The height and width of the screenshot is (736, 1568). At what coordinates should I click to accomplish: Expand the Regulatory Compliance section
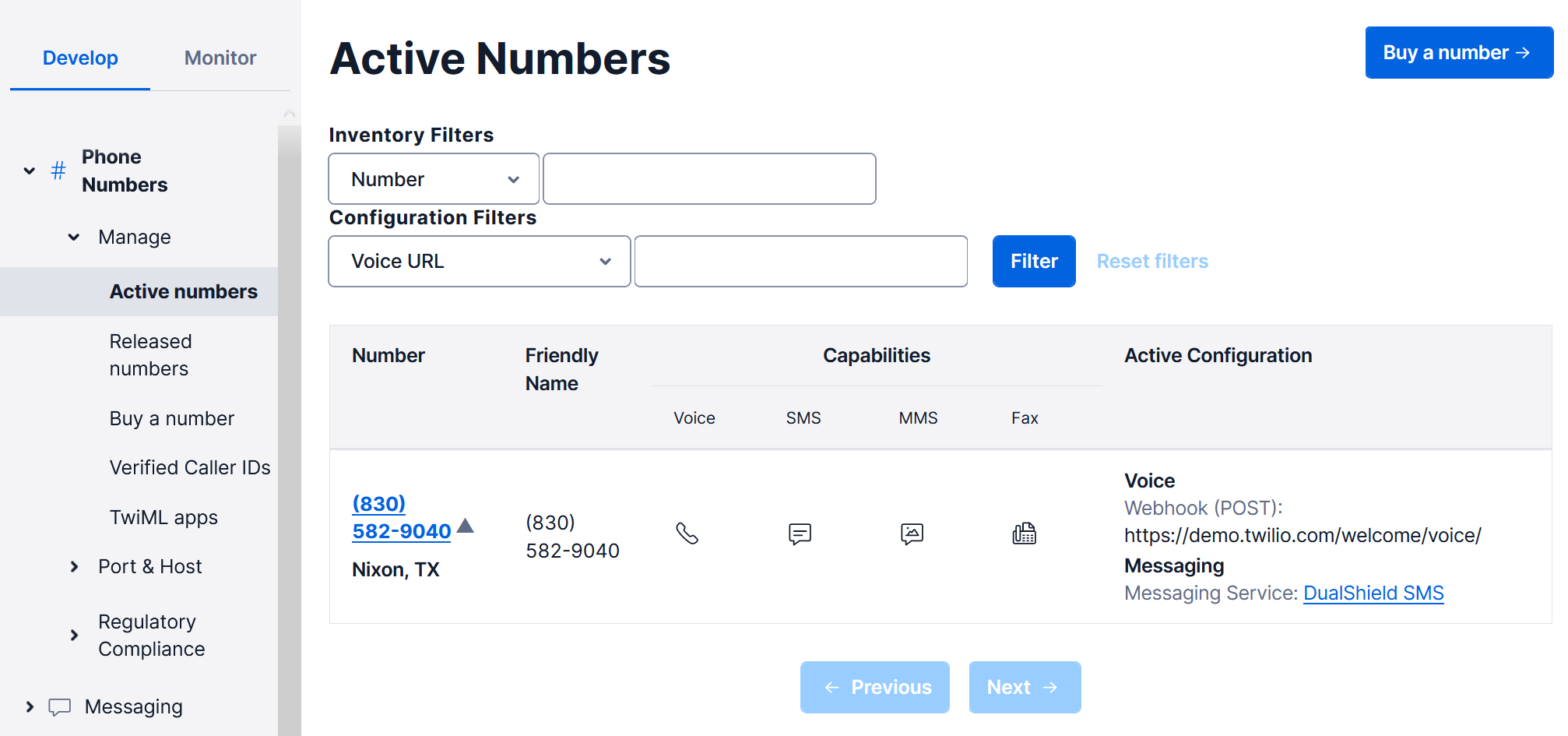74,635
